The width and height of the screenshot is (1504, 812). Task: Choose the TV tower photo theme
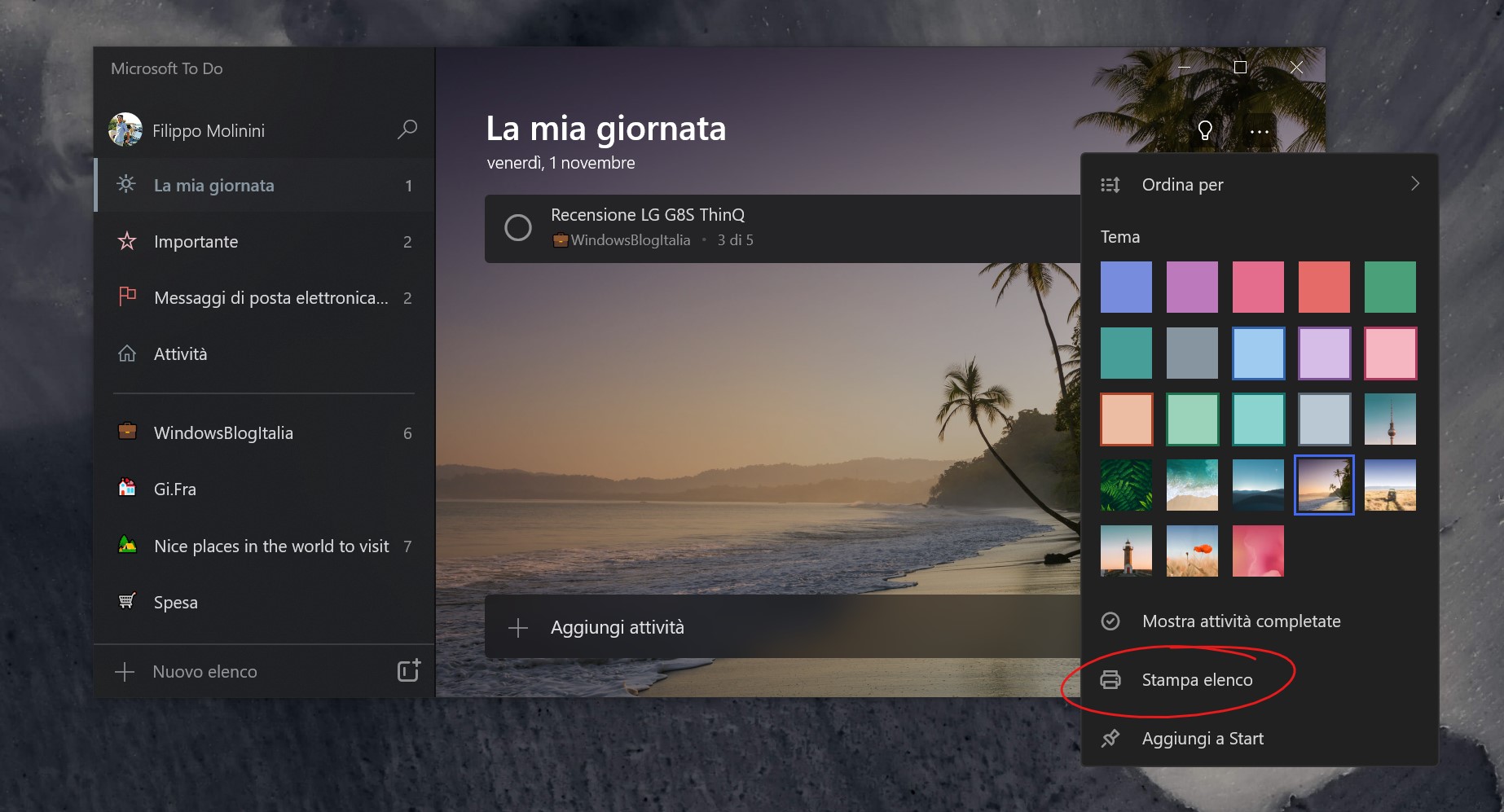tap(1390, 419)
